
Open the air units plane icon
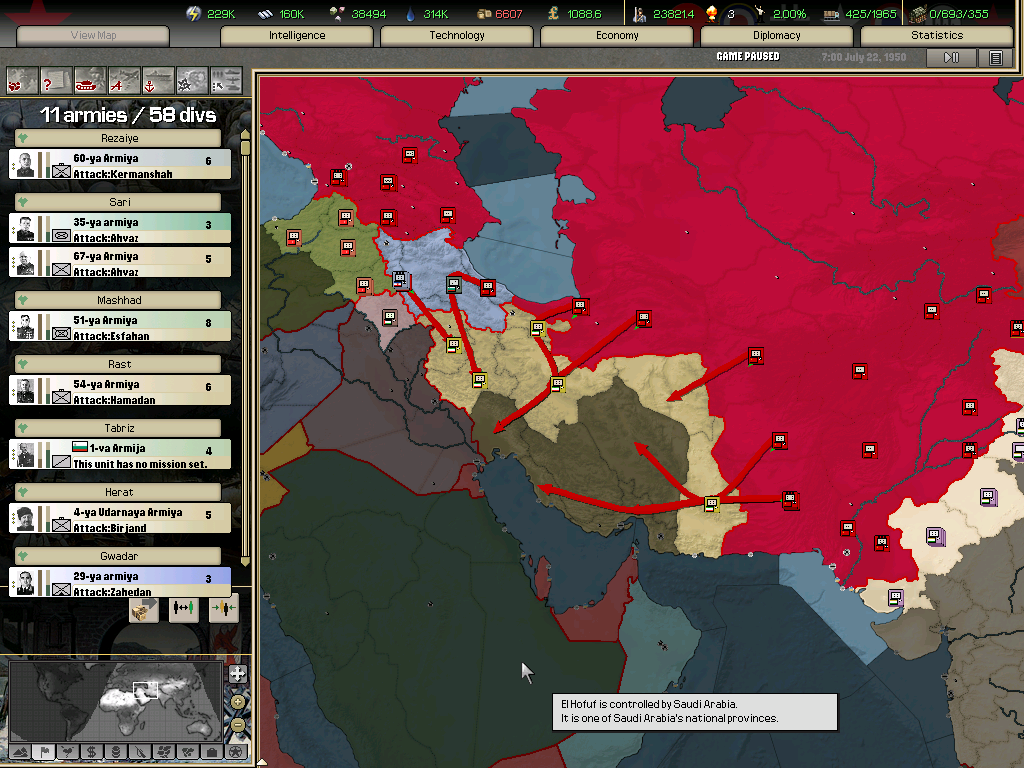[124, 79]
